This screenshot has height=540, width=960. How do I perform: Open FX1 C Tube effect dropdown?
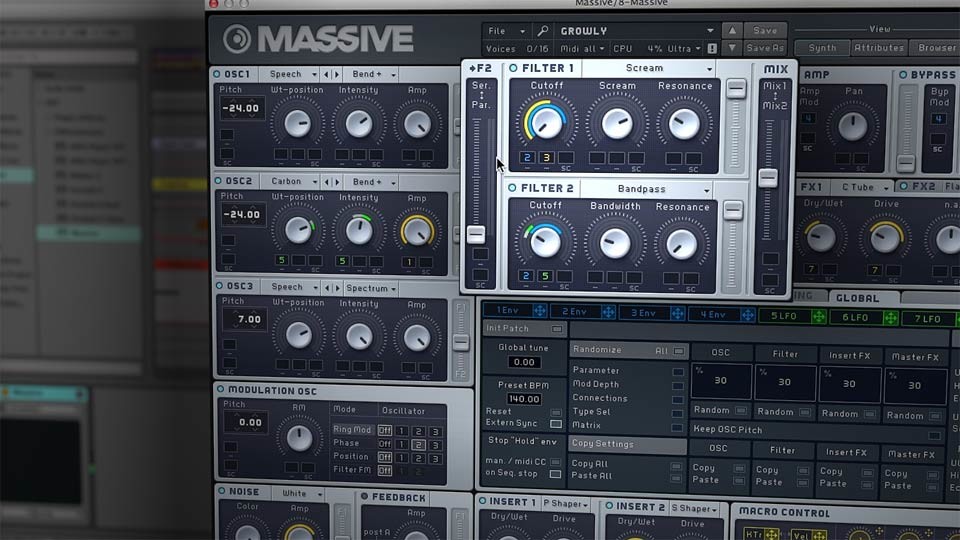[862, 187]
